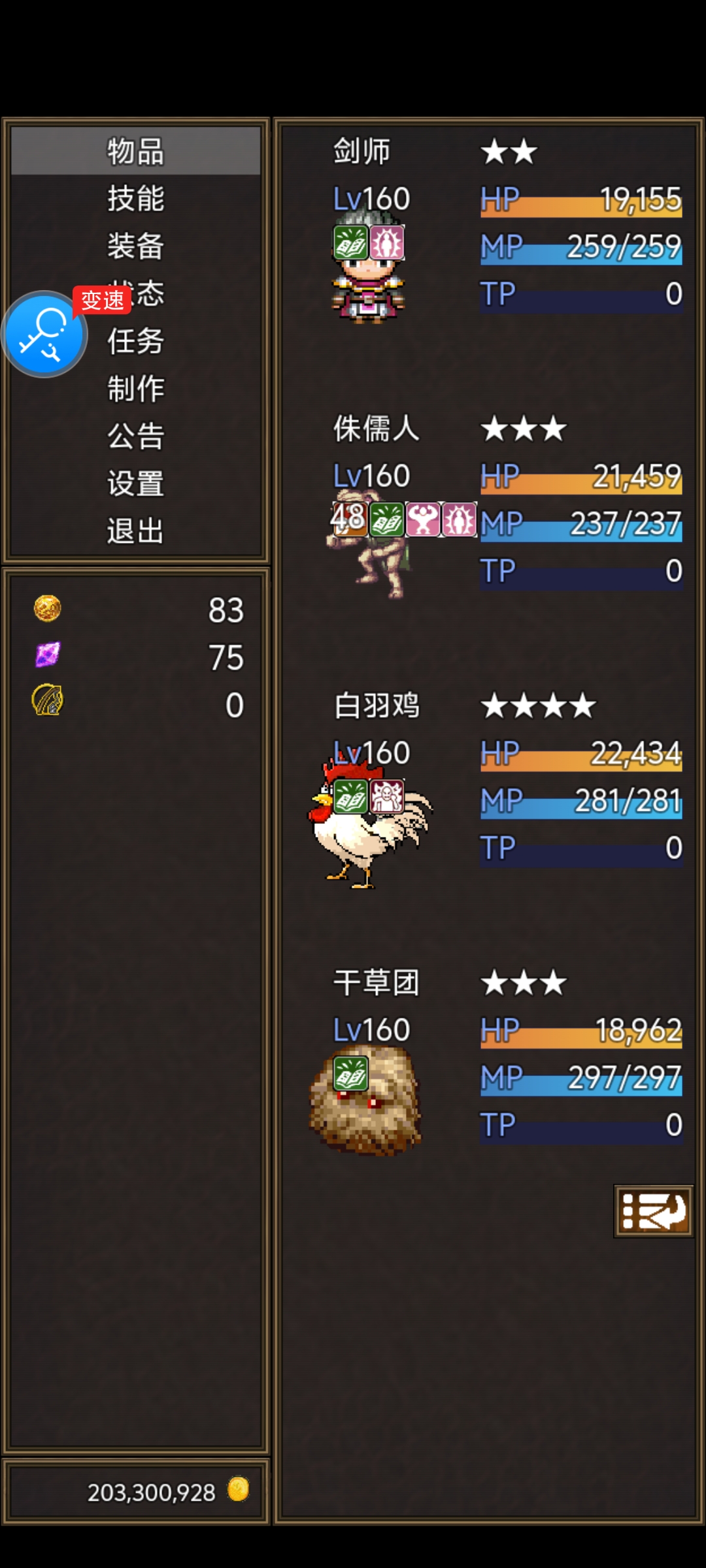This screenshot has height=1568, width=706.
Task: Open 设置 settings
Action: (x=136, y=484)
